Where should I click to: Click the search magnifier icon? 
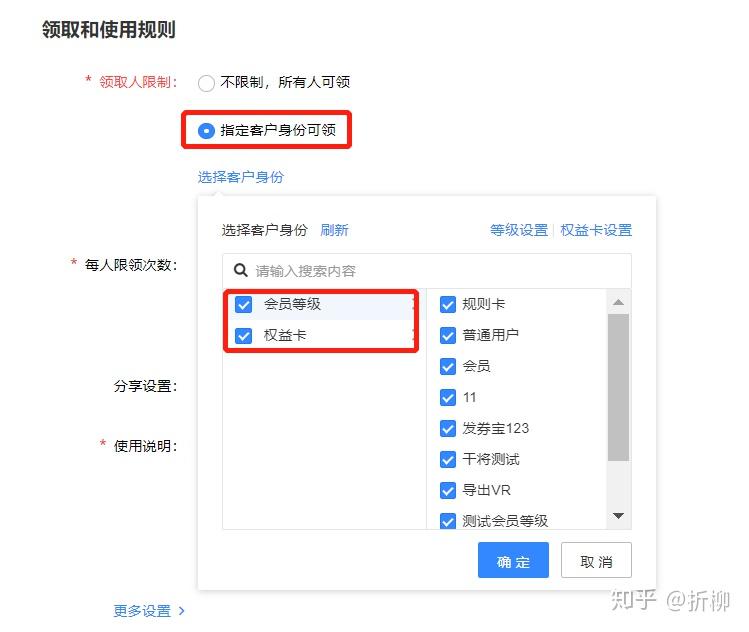click(x=240, y=270)
